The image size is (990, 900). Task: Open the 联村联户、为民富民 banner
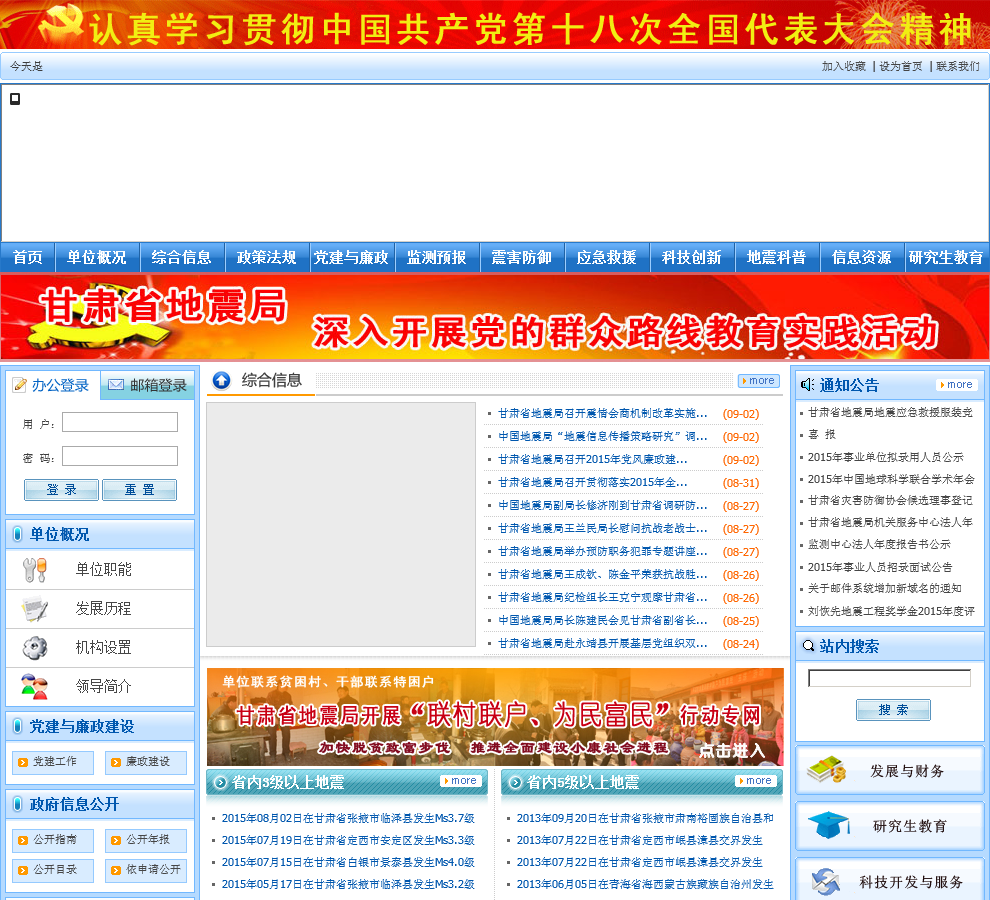pos(495,717)
